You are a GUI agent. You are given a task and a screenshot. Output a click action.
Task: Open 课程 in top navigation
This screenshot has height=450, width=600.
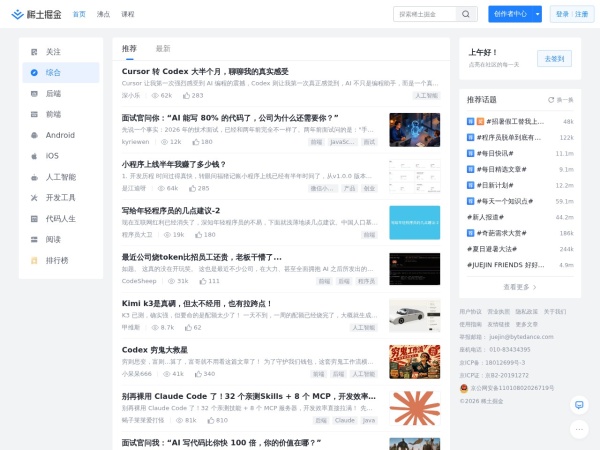coord(128,14)
